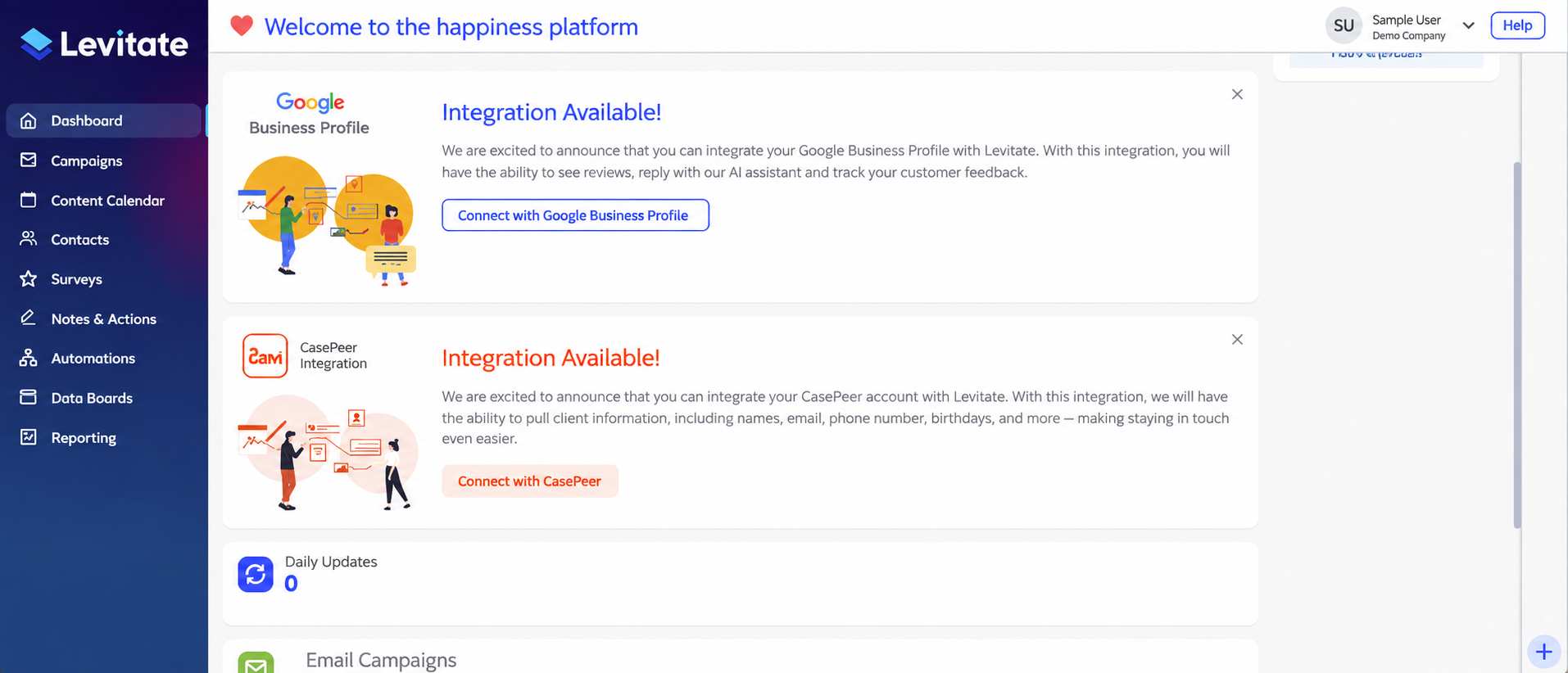Click the SU user avatar

1344,25
